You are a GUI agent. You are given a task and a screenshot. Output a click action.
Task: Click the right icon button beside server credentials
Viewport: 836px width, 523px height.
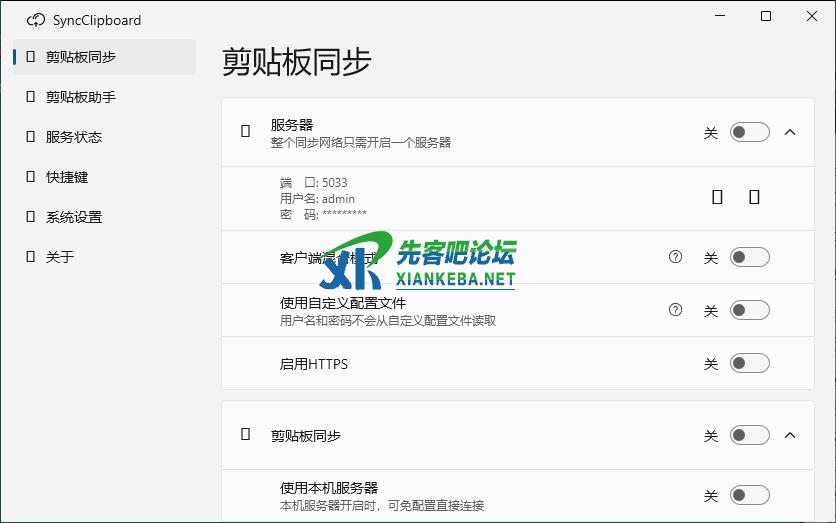point(754,197)
